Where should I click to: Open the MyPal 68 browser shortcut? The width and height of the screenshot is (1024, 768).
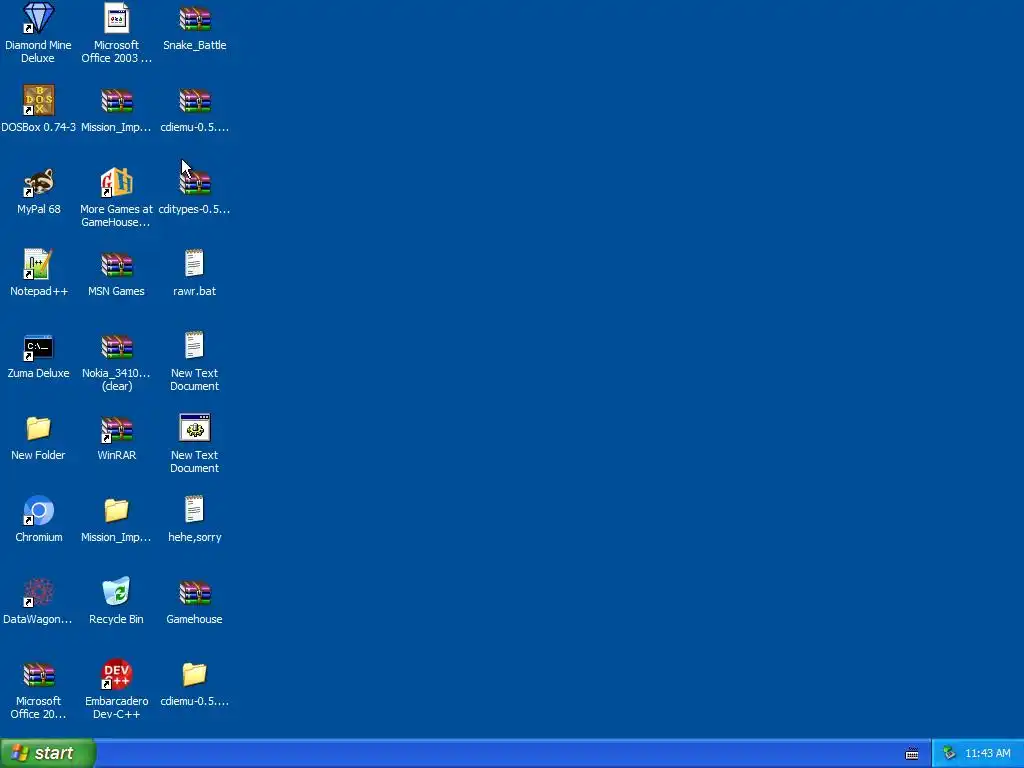[39, 182]
